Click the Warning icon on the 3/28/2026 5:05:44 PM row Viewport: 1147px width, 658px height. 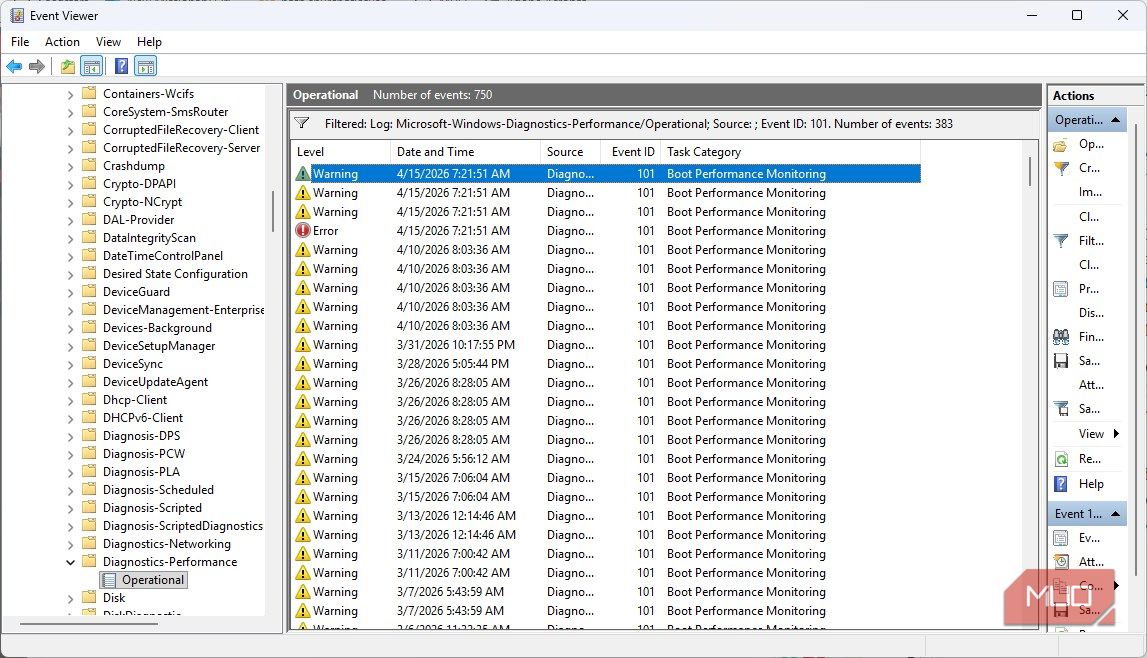click(x=303, y=363)
